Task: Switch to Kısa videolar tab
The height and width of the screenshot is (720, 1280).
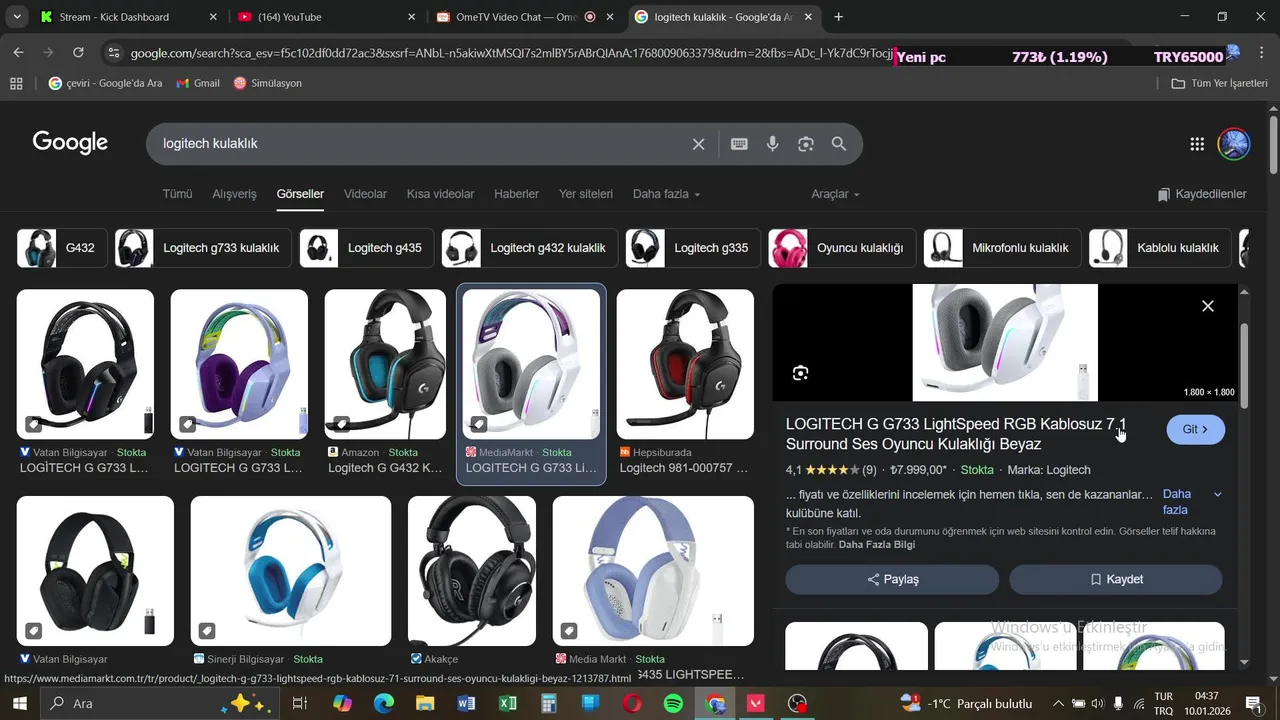Action: [440, 194]
